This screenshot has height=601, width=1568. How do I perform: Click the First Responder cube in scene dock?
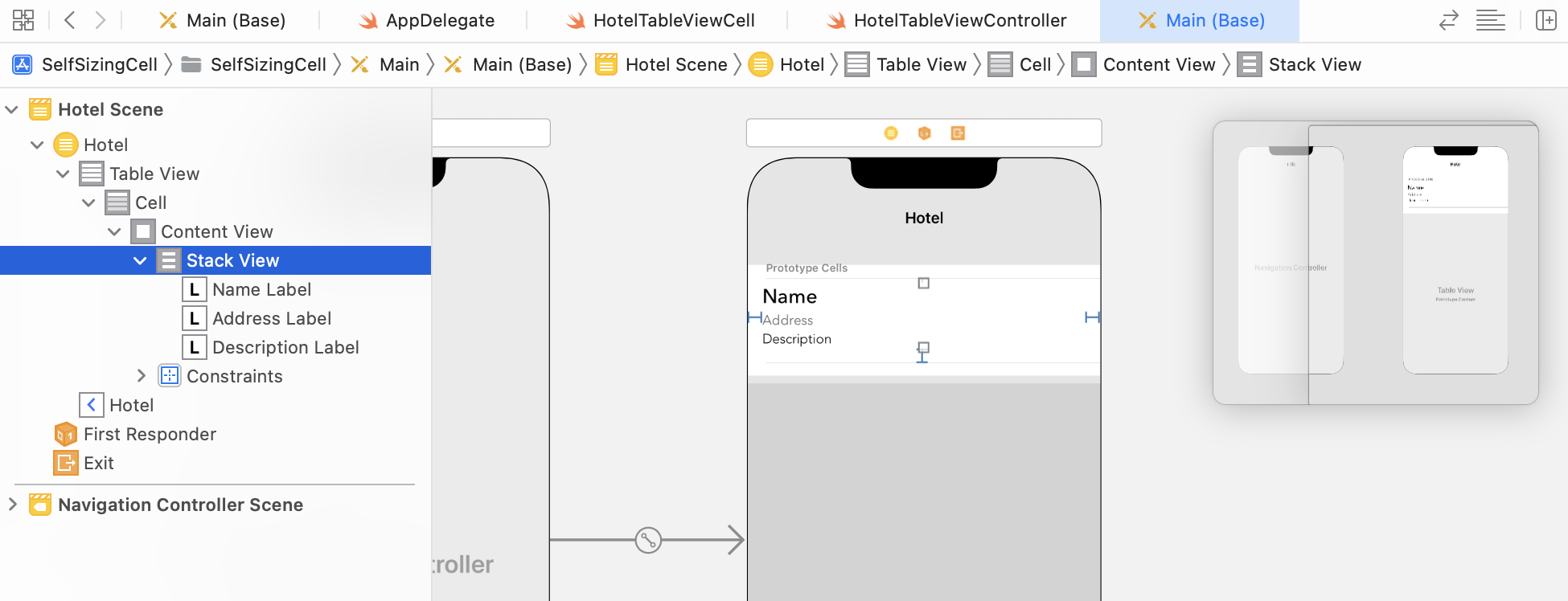(x=925, y=133)
